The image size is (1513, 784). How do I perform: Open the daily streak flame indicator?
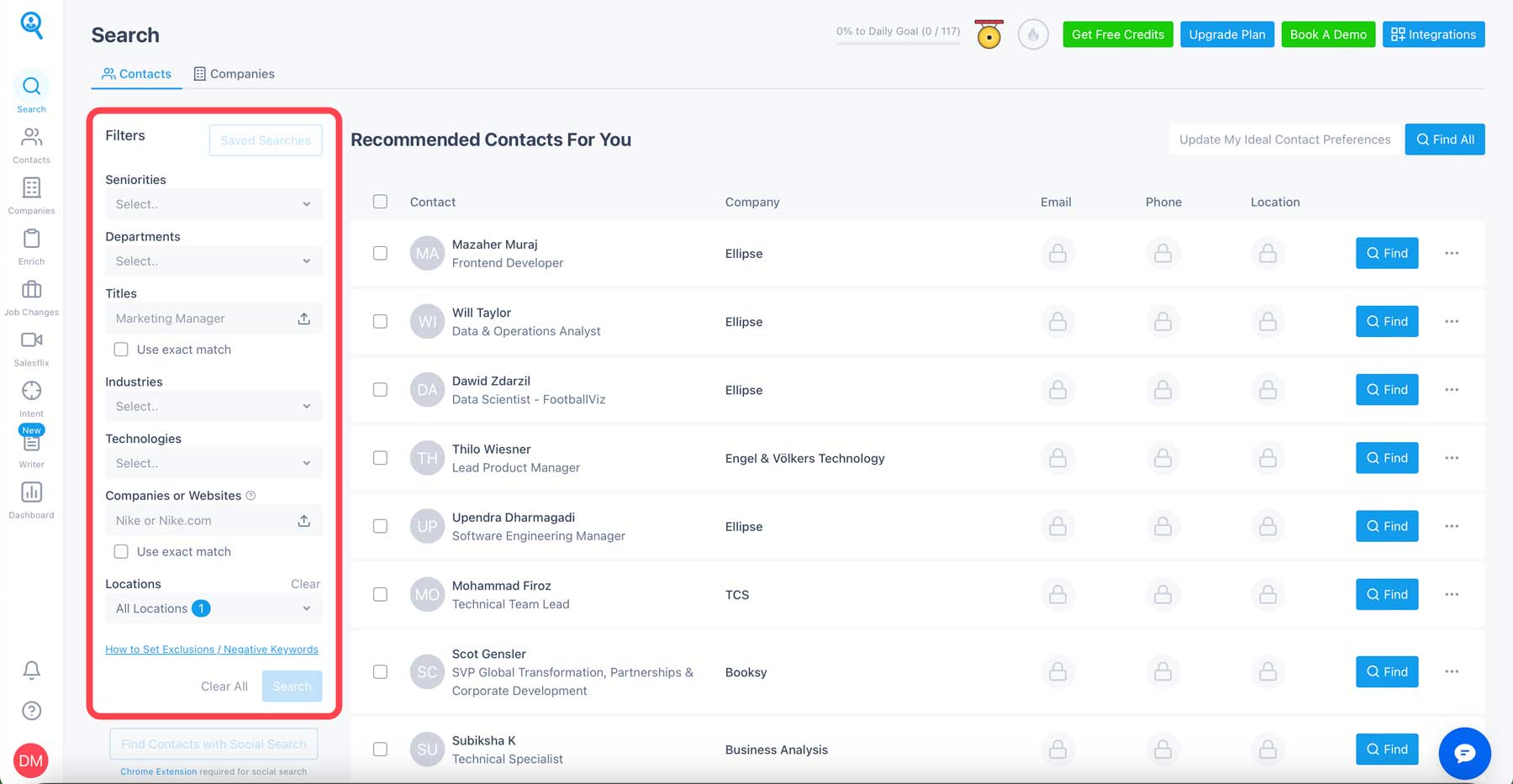(1034, 34)
